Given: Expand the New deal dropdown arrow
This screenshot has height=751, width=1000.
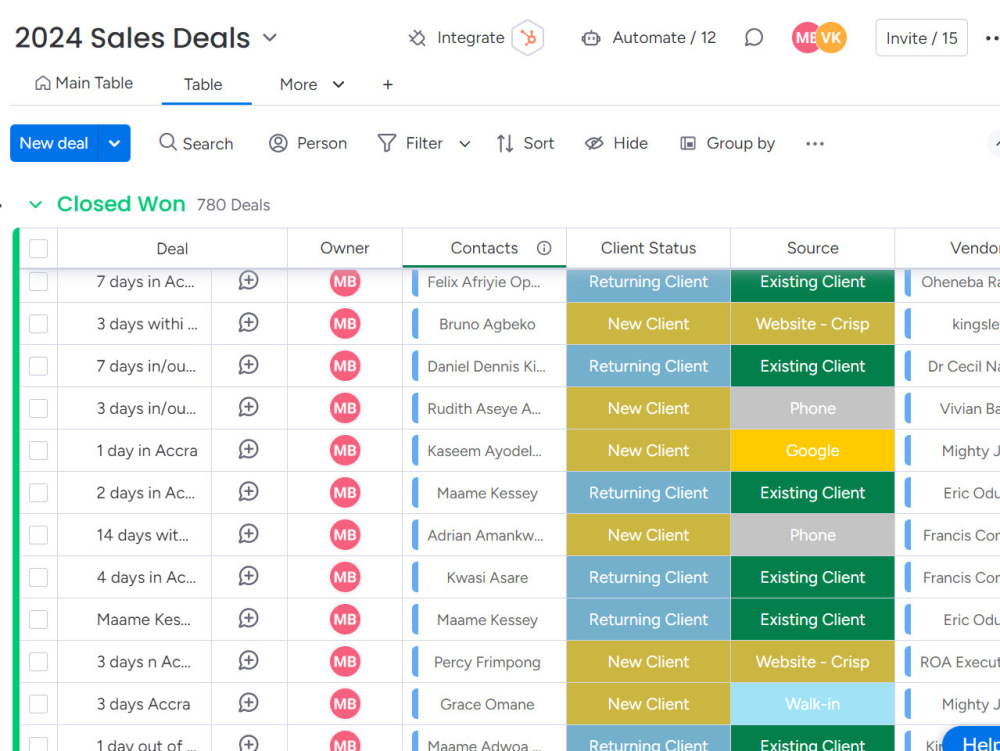Looking at the screenshot, I should (x=115, y=143).
